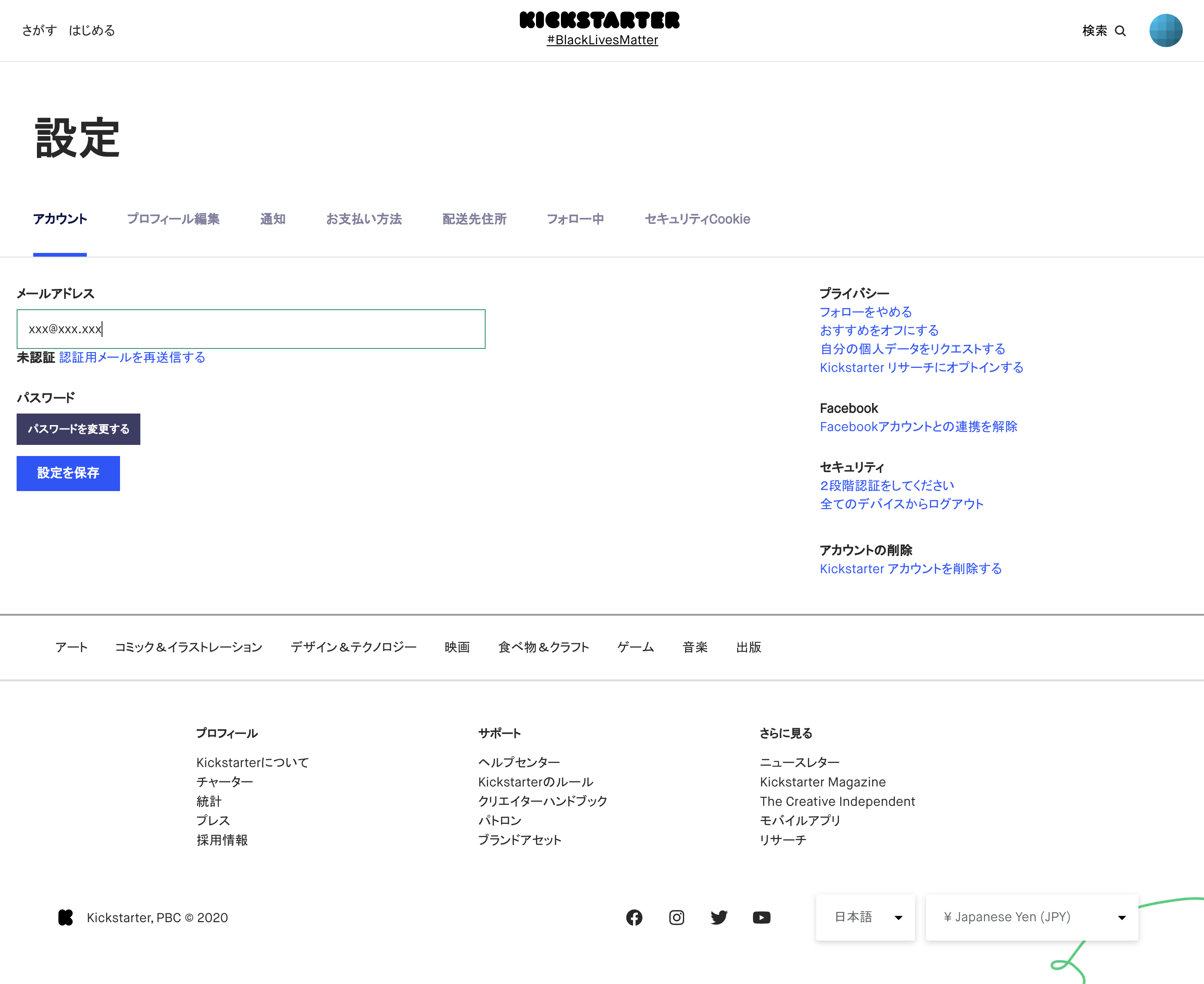Screen dimensions: 1204x984
Task: Open デザイン＆テクノロジー category
Action: point(354,648)
